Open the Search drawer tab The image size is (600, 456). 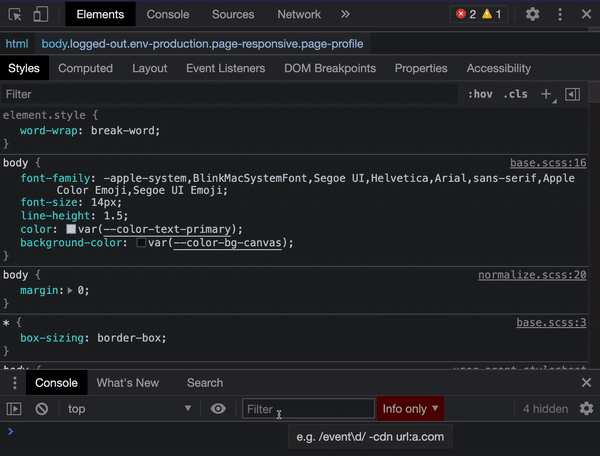[205, 383]
